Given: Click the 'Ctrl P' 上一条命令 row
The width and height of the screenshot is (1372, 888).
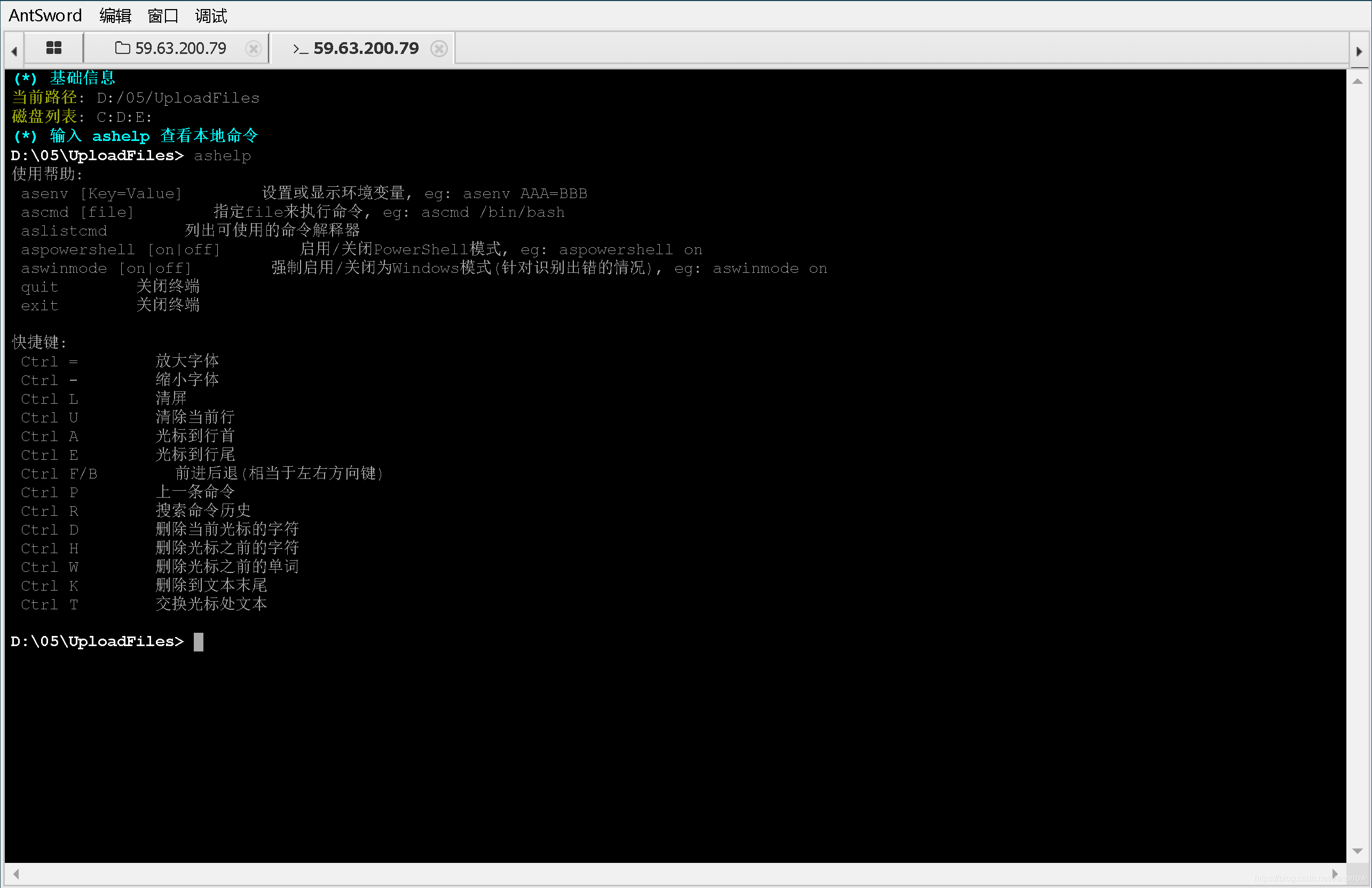Looking at the screenshot, I should (128, 492).
